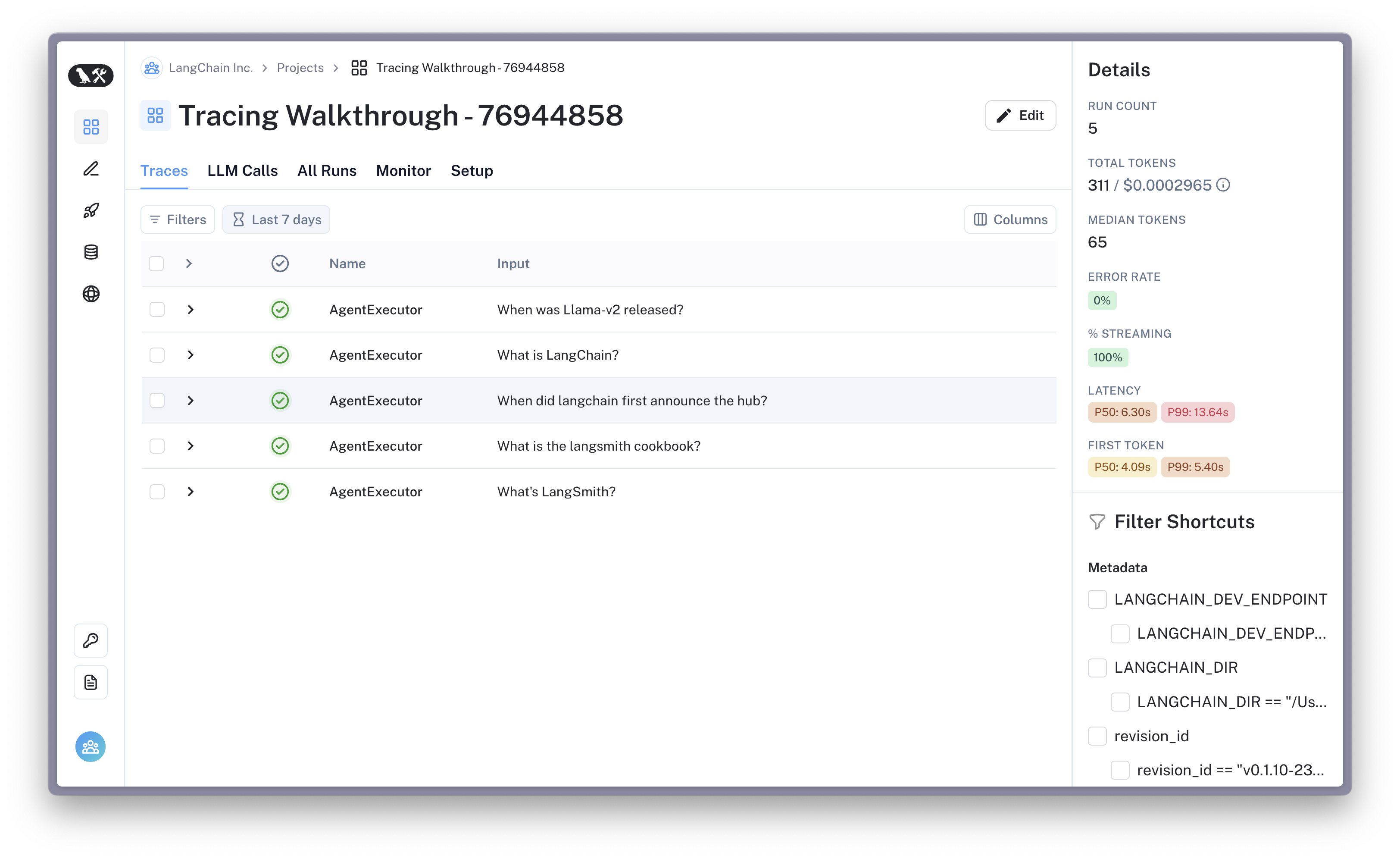Open the Last 7 days time range dropdown
This screenshot has width=1400, height=859.
pos(276,219)
